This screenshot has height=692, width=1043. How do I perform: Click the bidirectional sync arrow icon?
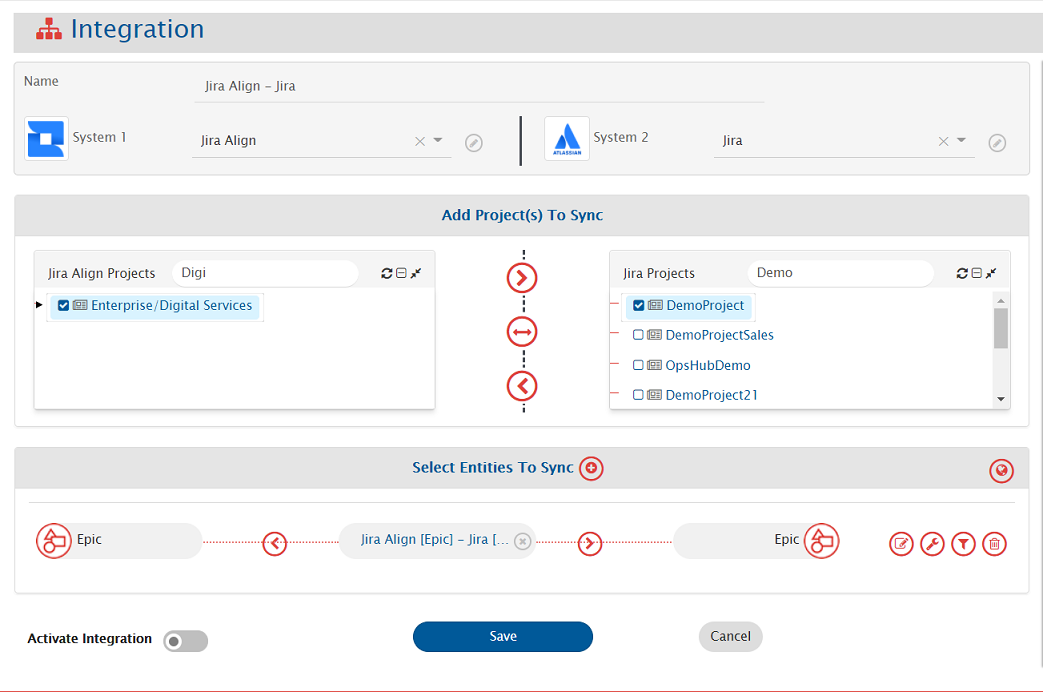click(522, 332)
